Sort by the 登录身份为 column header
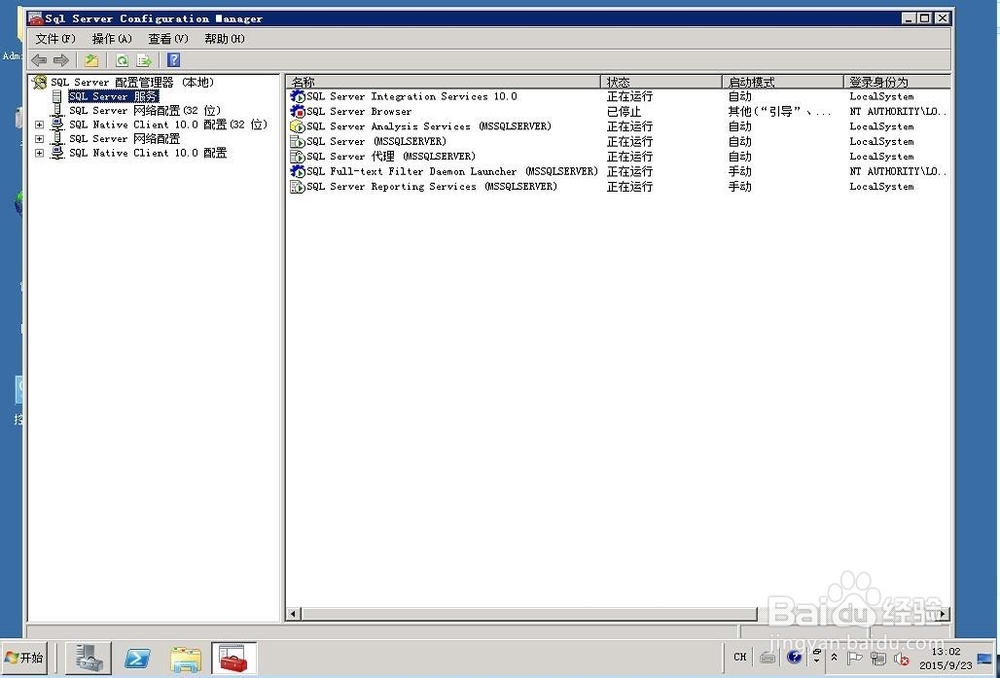 [x=897, y=82]
